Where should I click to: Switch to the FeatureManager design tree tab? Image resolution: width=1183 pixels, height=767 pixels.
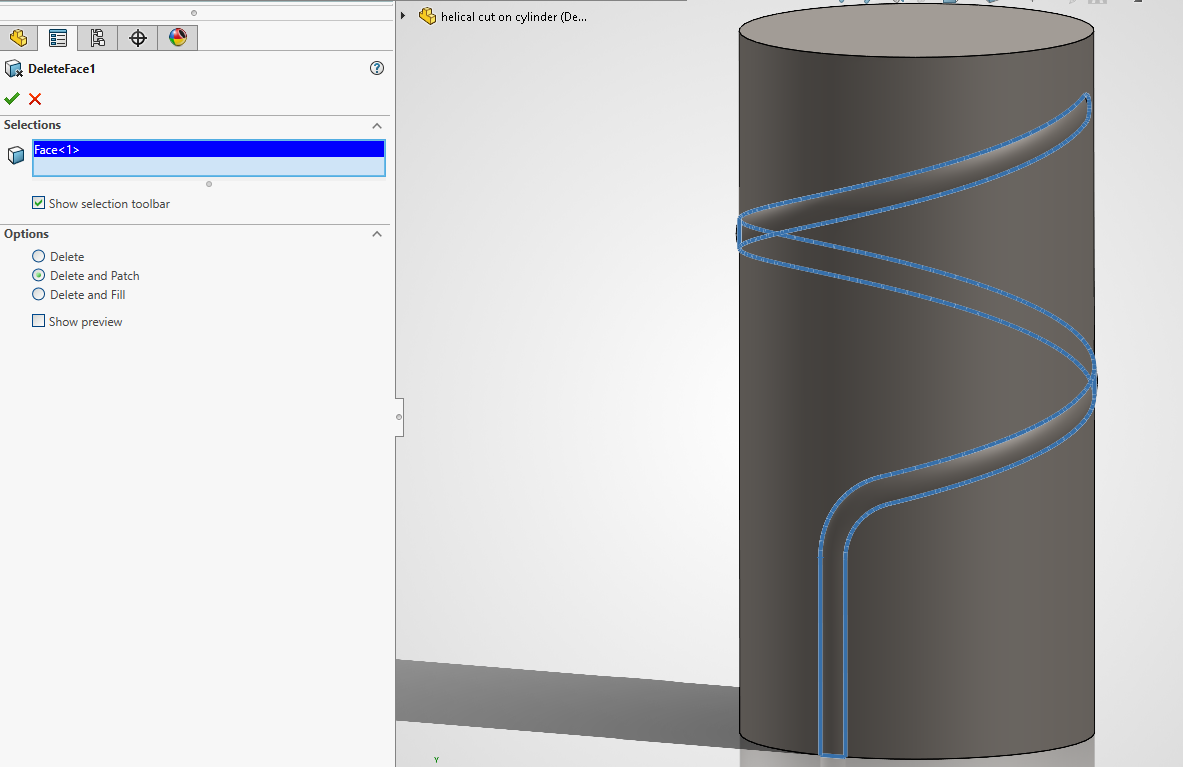pyautogui.click(x=19, y=38)
